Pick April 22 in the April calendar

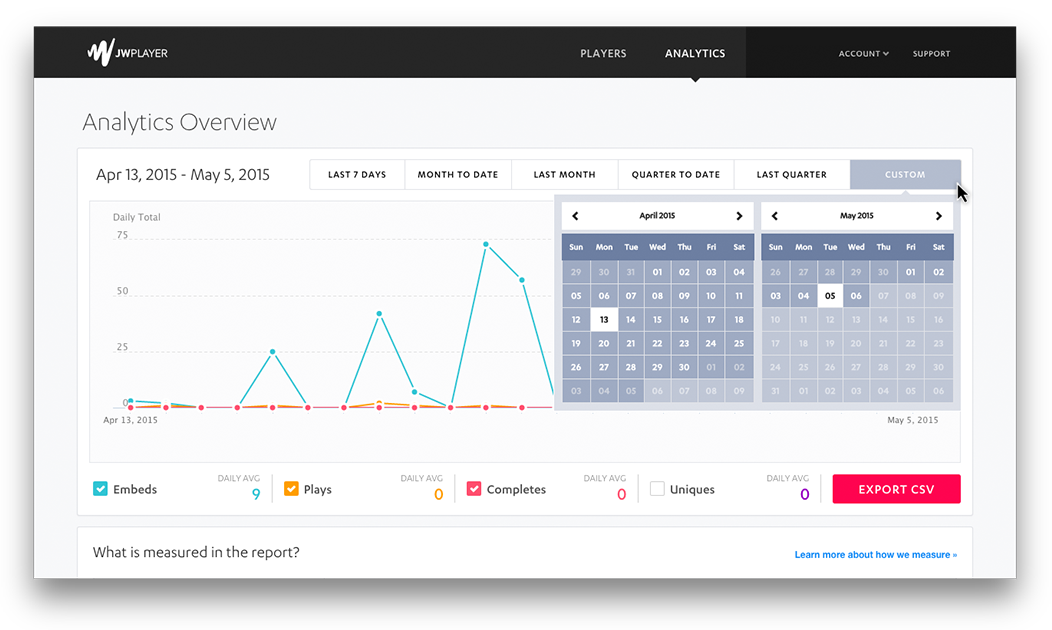pos(658,344)
